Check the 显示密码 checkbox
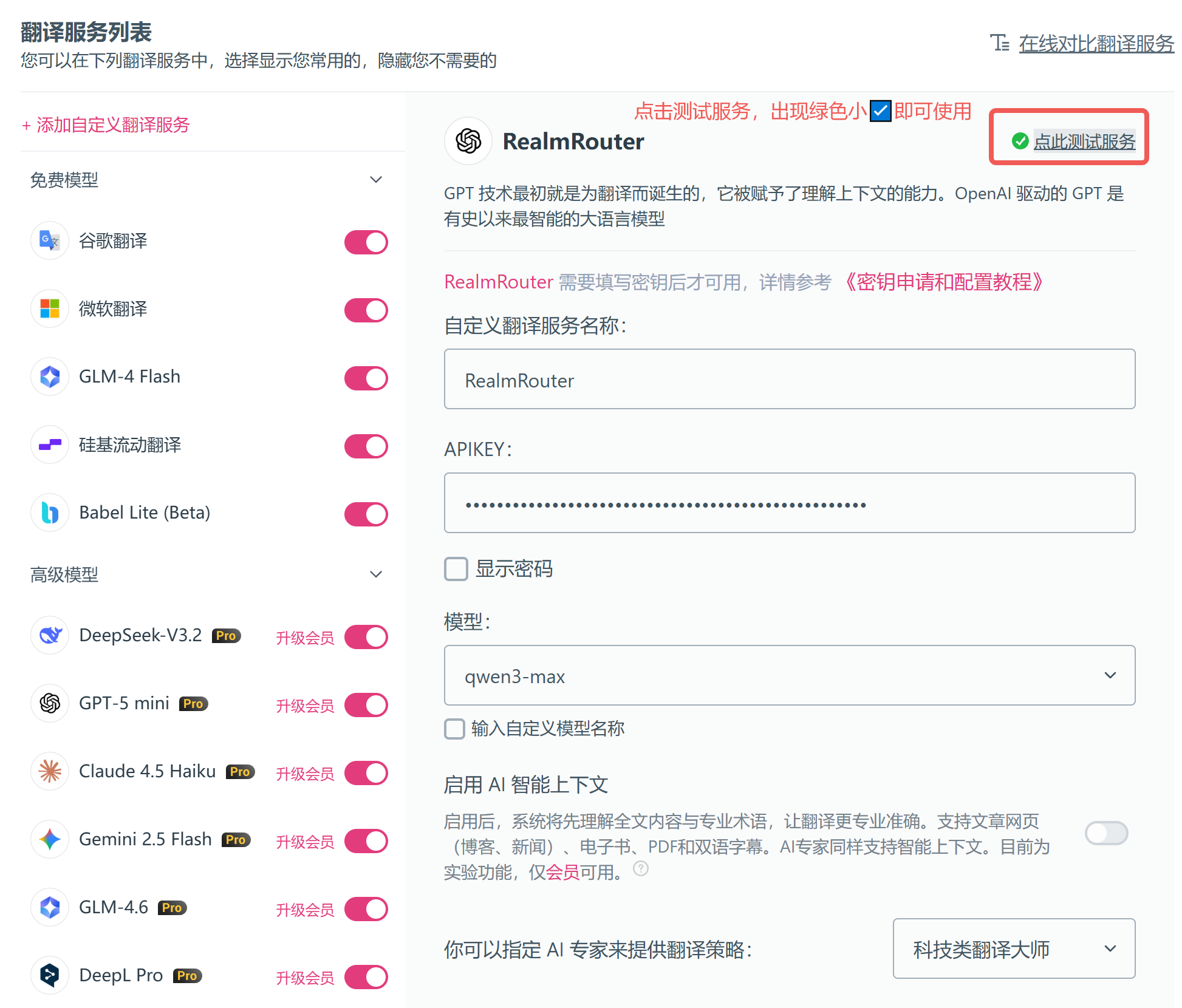The image size is (1182, 1008). pyautogui.click(x=456, y=569)
